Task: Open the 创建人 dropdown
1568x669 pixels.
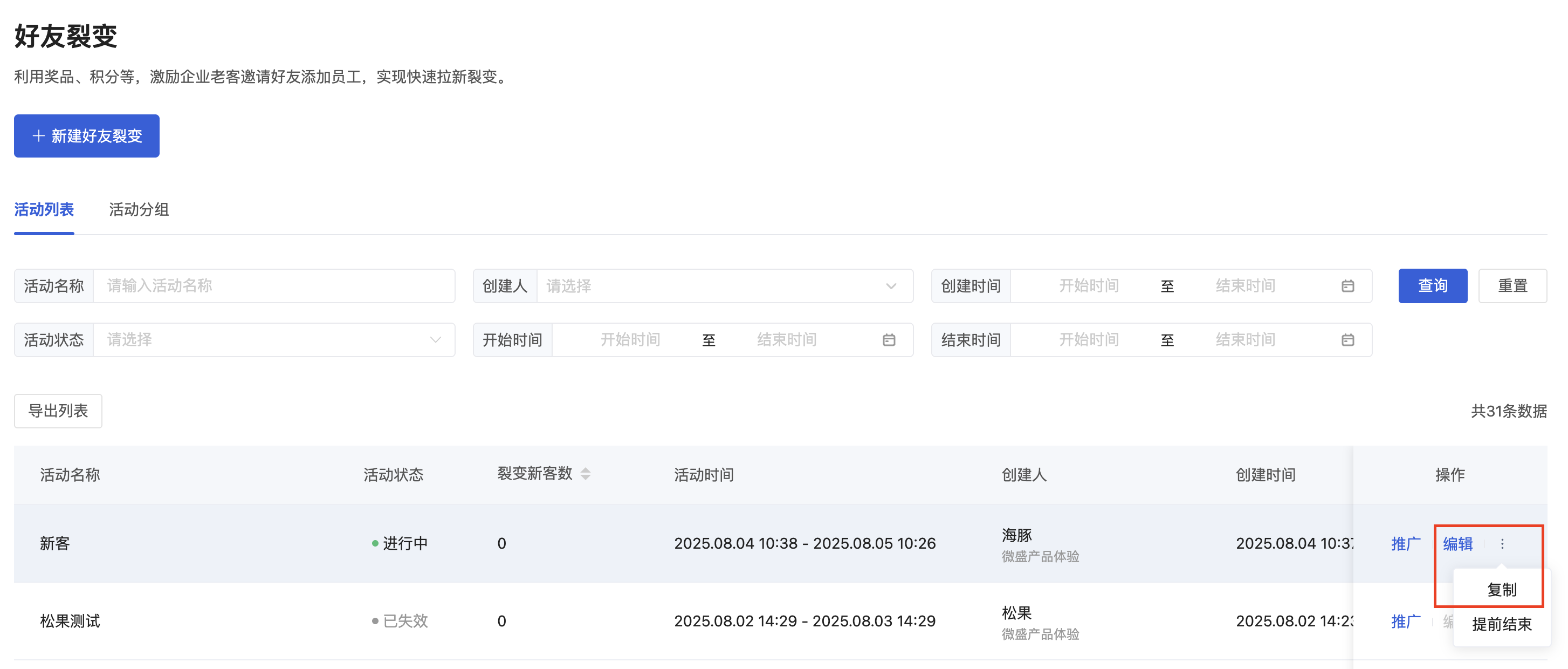Action: tap(724, 286)
